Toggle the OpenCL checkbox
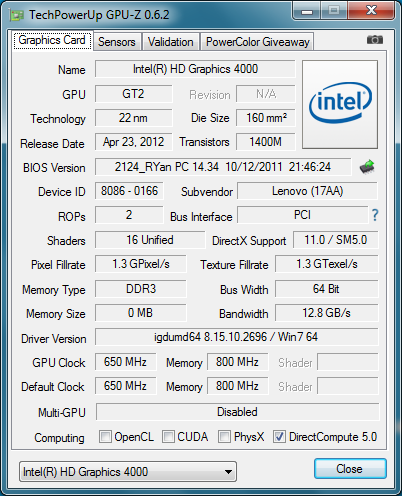This screenshot has width=402, height=496. (x=105, y=436)
